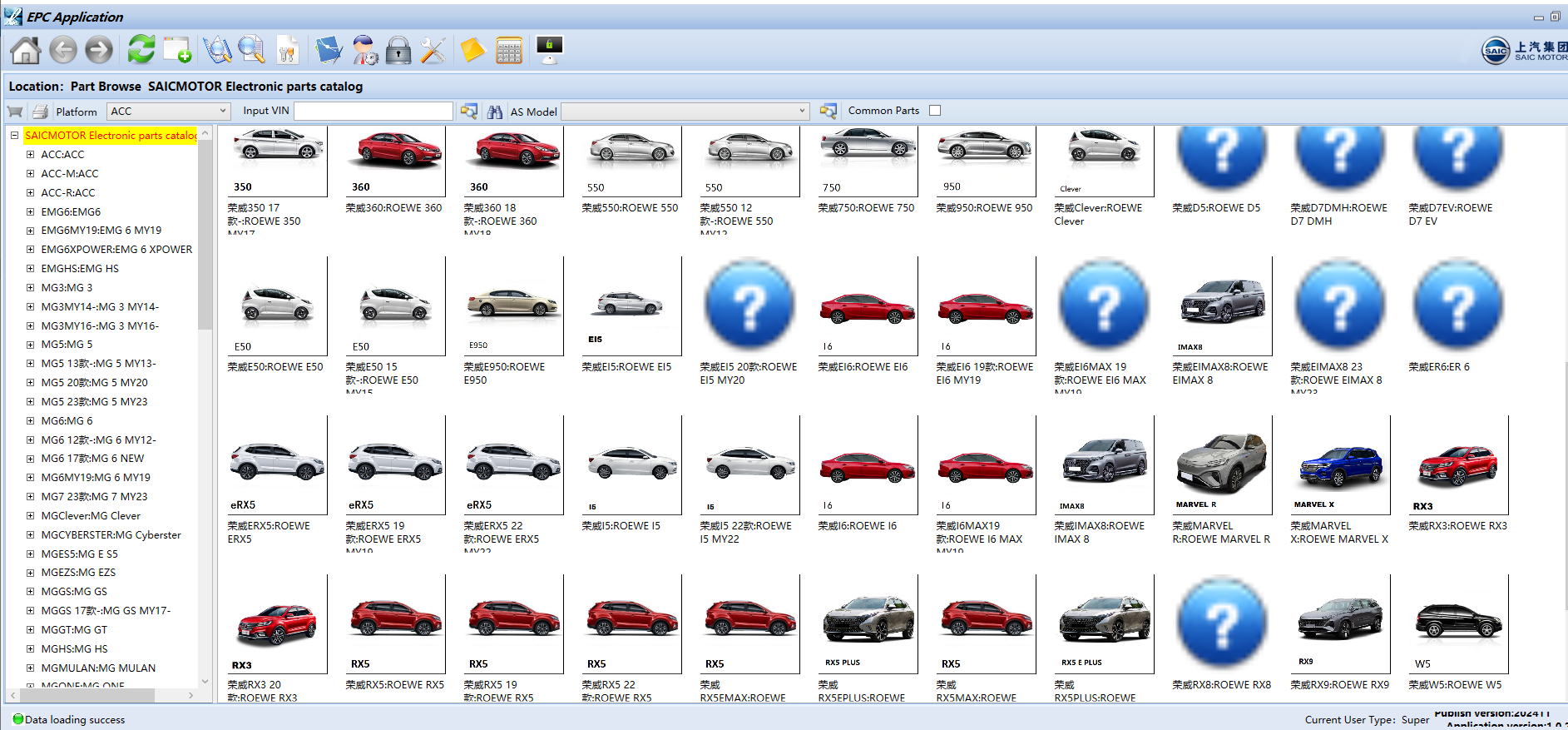The image size is (1568, 730).
Task: Open the calculator icon
Action: [509, 51]
